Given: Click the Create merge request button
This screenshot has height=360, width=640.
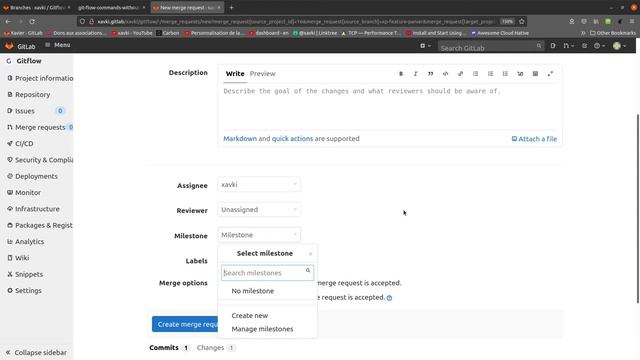Looking at the screenshot, I should pos(185,324).
